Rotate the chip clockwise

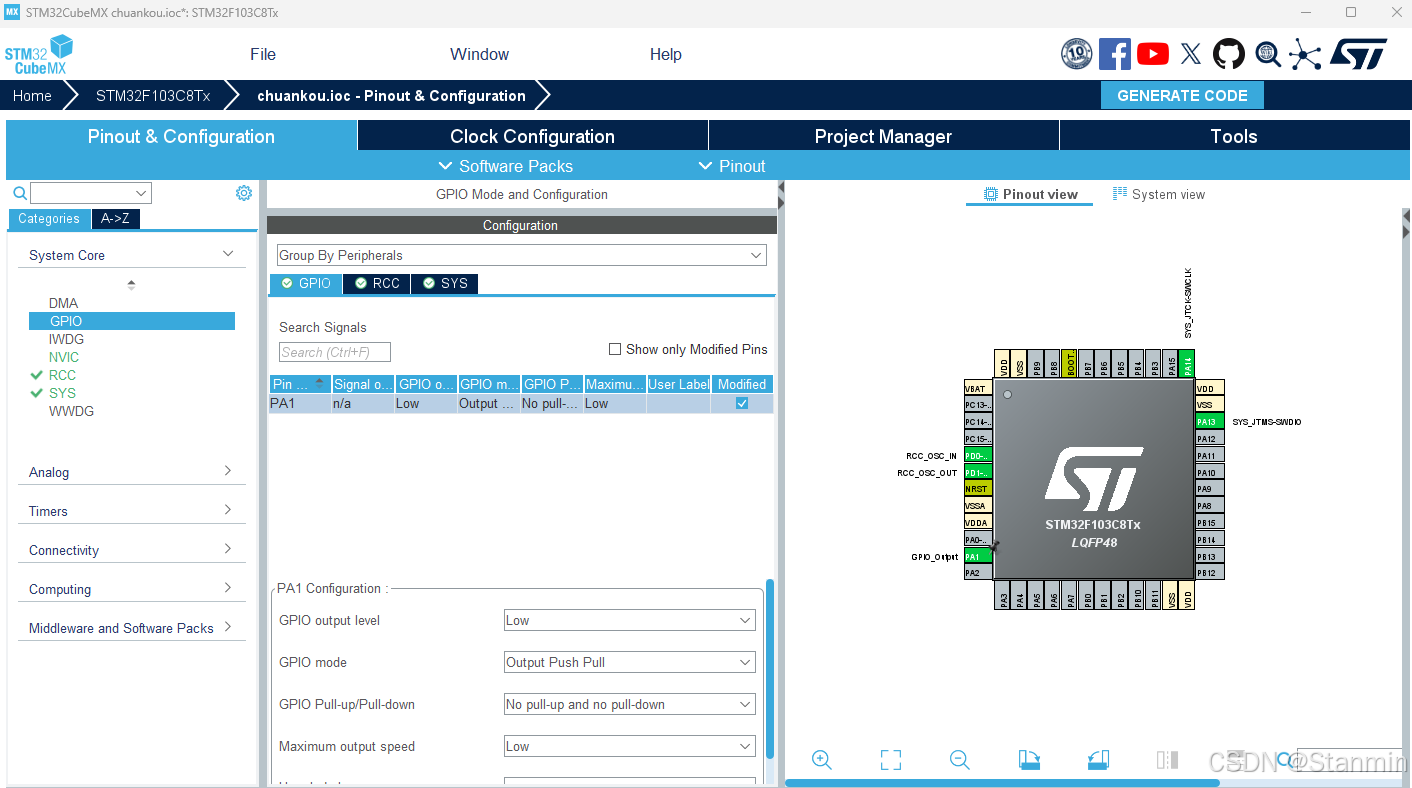pos(1029,760)
